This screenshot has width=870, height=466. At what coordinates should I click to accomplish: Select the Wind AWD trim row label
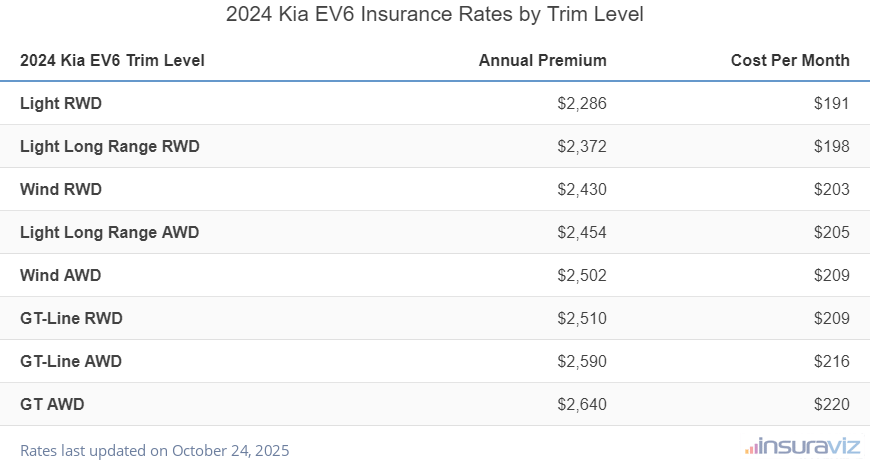(61, 275)
